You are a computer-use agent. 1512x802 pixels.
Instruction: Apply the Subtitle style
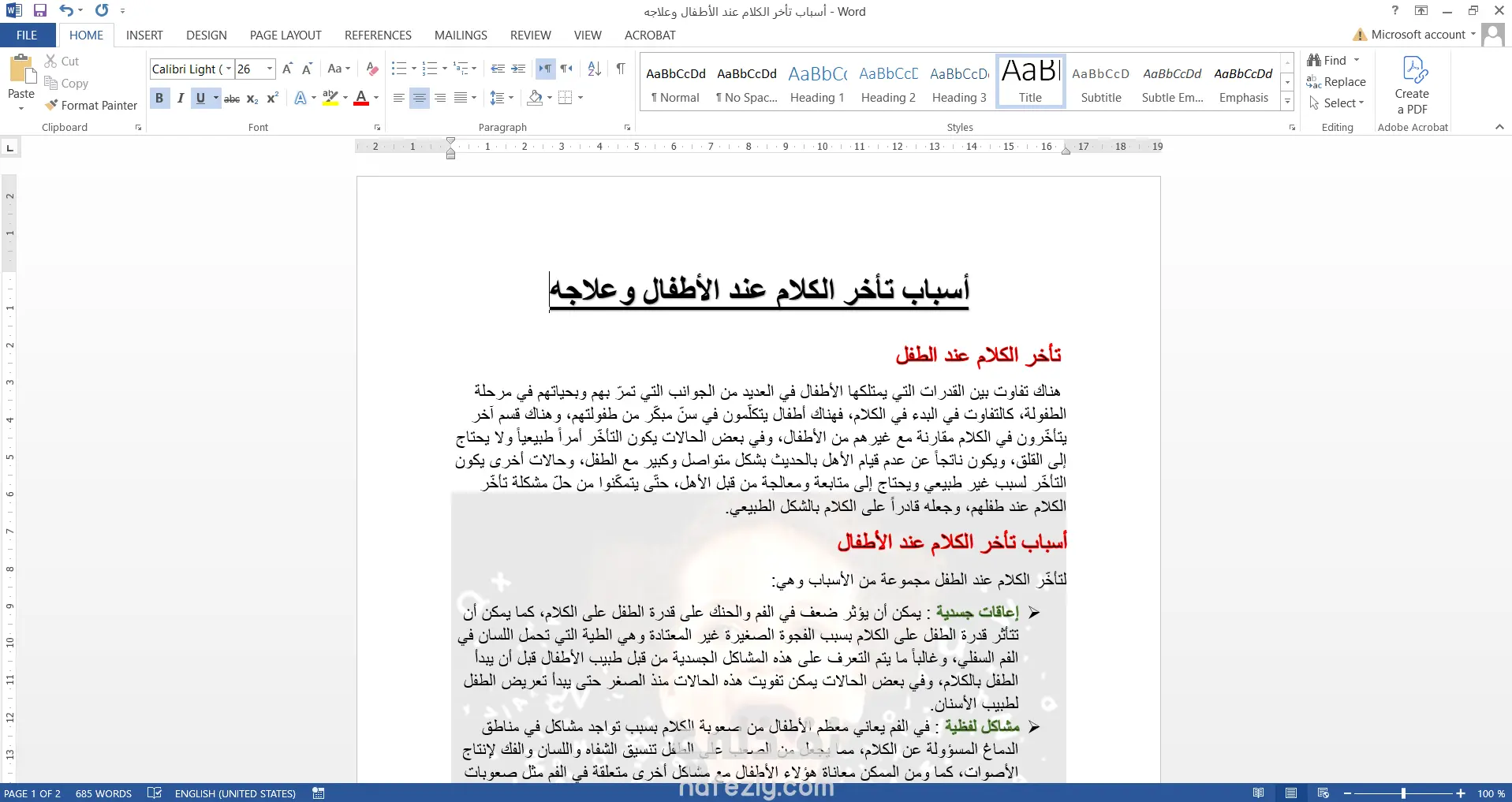tap(1101, 81)
